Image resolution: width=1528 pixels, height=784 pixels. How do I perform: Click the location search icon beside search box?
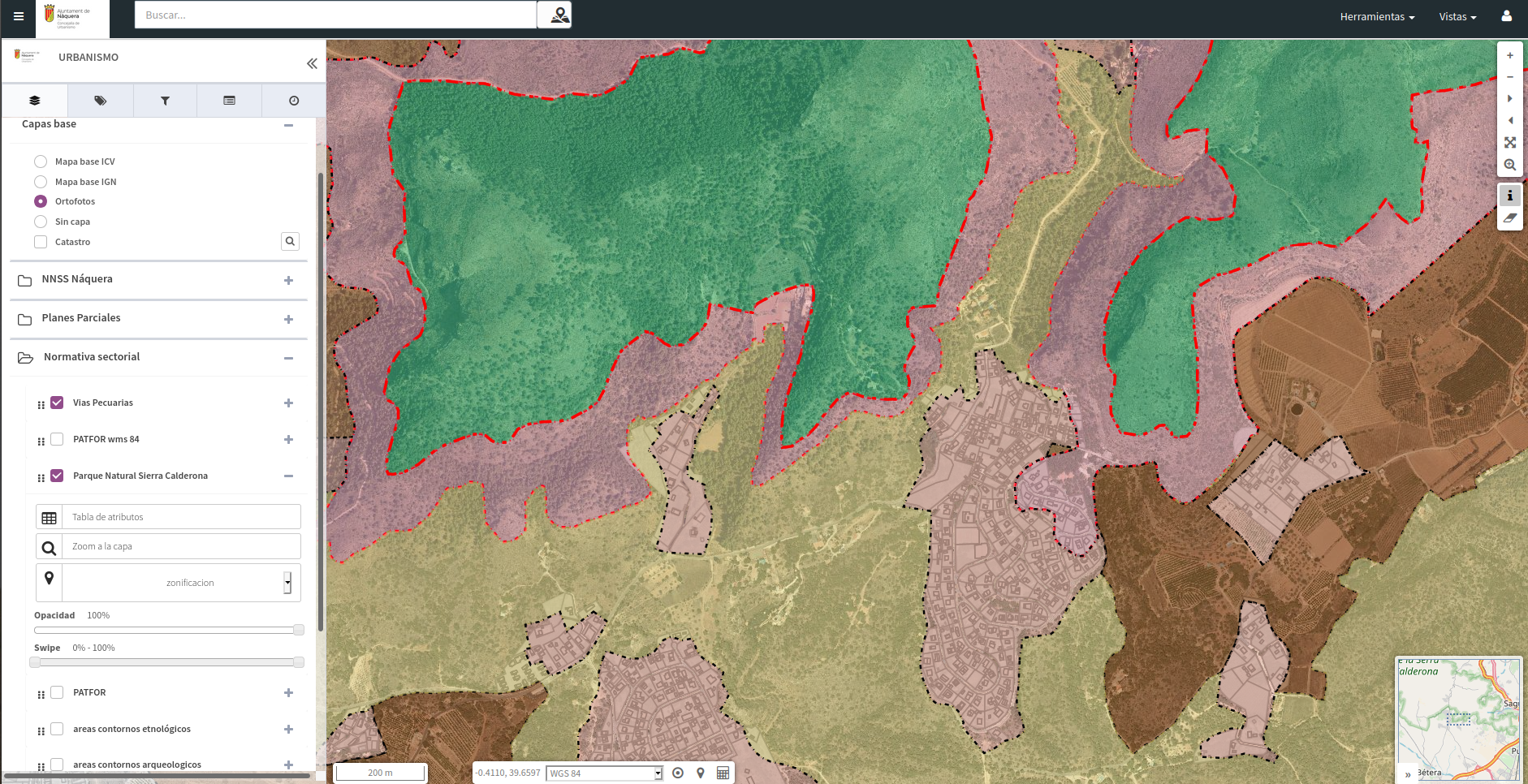point(559,15)
